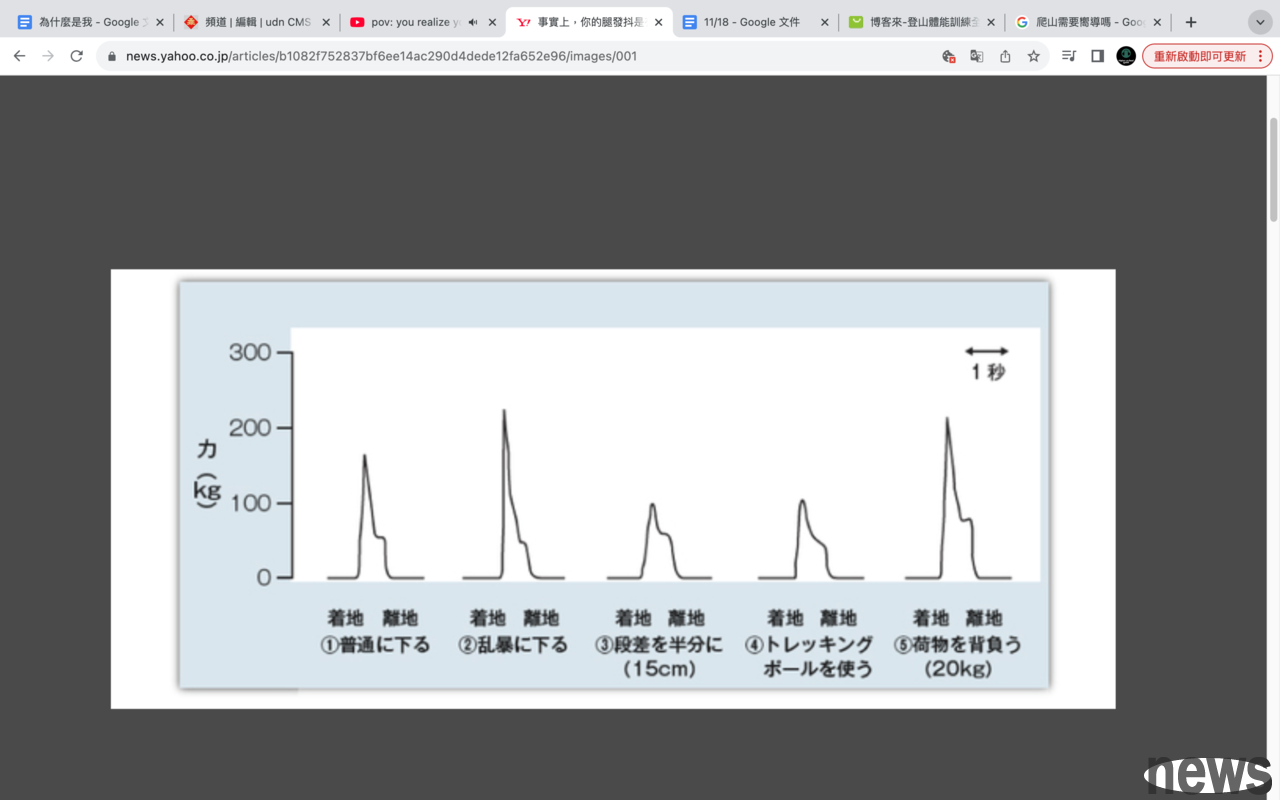
Task: Open the Chrome profile avatar
Action: 1126,56
